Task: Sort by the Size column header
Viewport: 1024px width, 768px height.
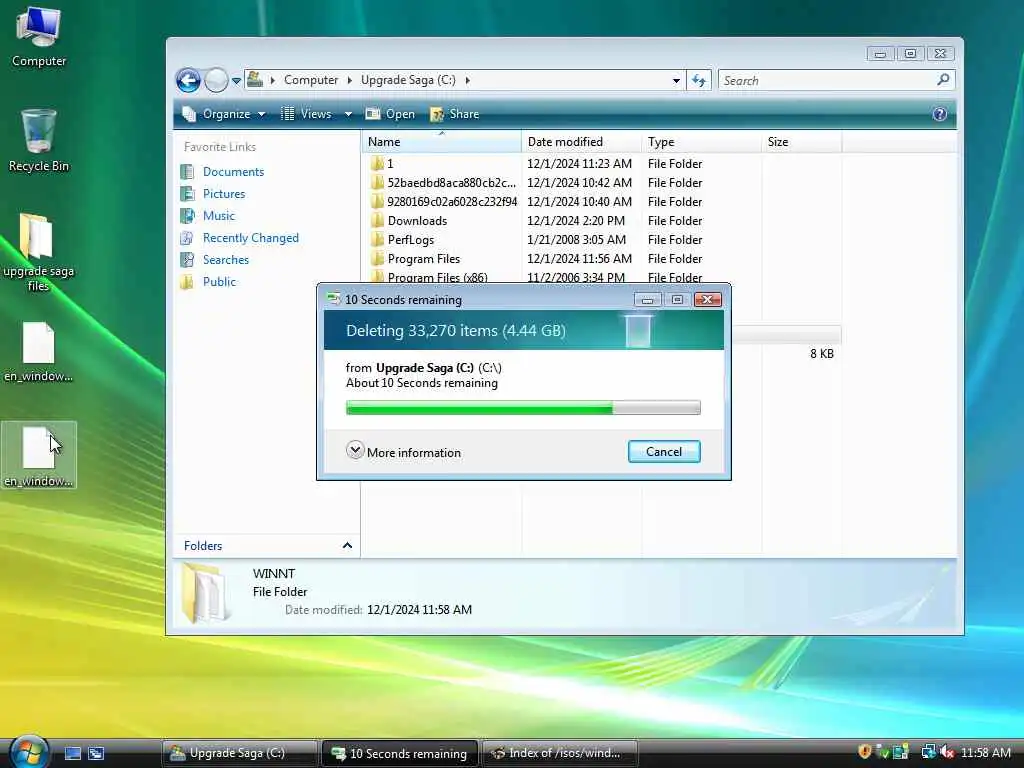Action: coord(802,142)
